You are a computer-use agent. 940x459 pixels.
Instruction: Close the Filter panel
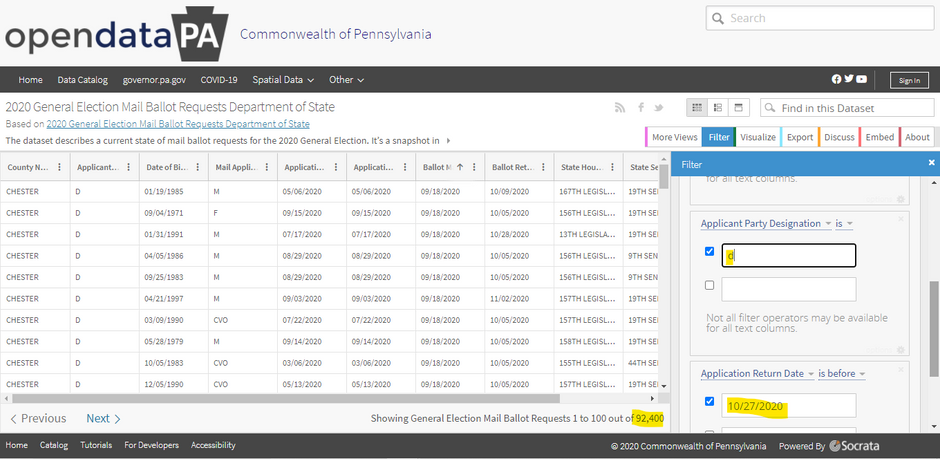coord(932,162)
